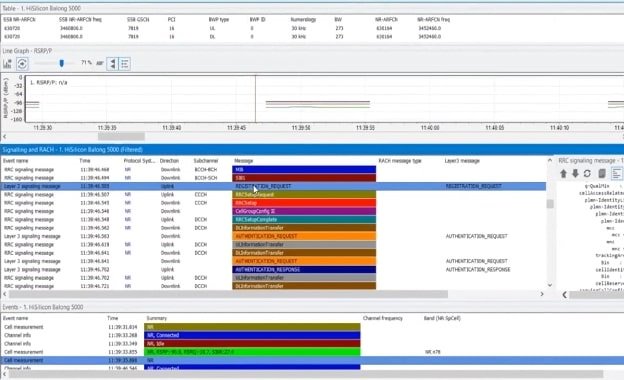Sort by Subchannel column header
The image size is (624, 380).
click(206, 161)
